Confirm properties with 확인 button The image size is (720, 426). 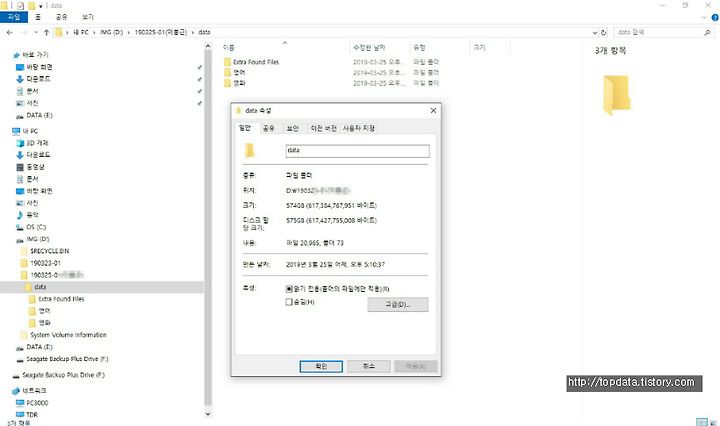[321, 366]
